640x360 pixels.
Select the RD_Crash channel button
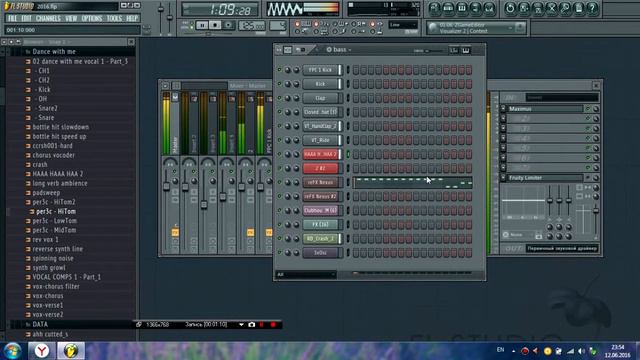(321, 238)
